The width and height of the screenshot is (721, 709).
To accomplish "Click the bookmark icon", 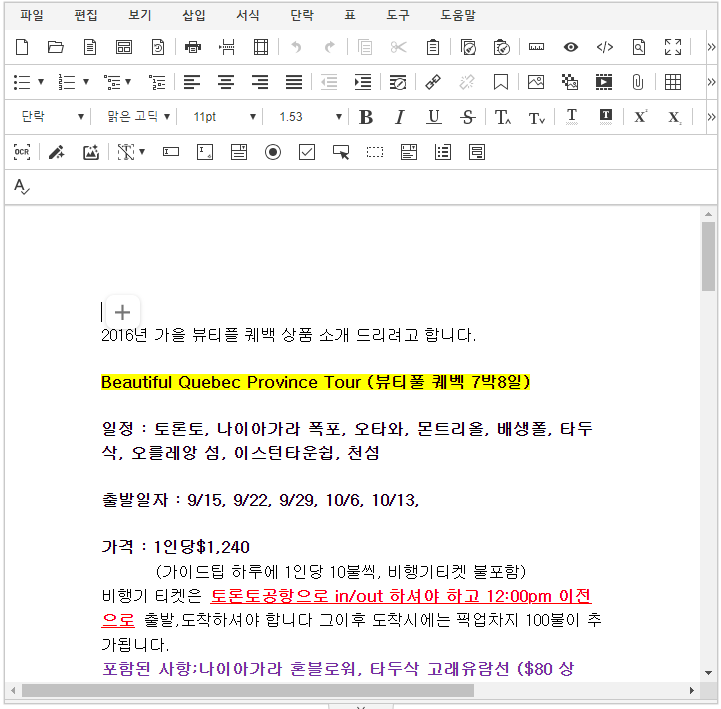I will pyautogui.click(x=501, y=82).
